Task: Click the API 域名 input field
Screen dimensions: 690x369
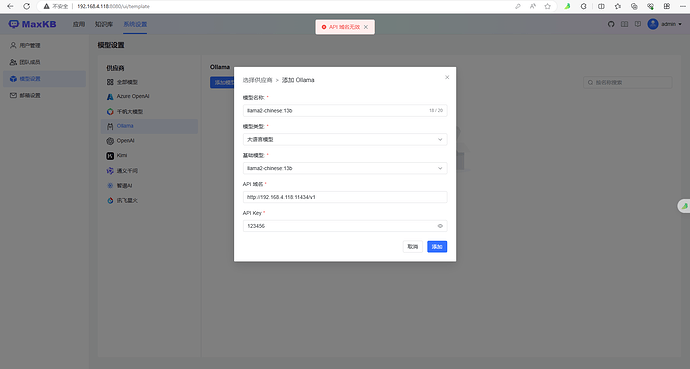Action: [345, 197]
